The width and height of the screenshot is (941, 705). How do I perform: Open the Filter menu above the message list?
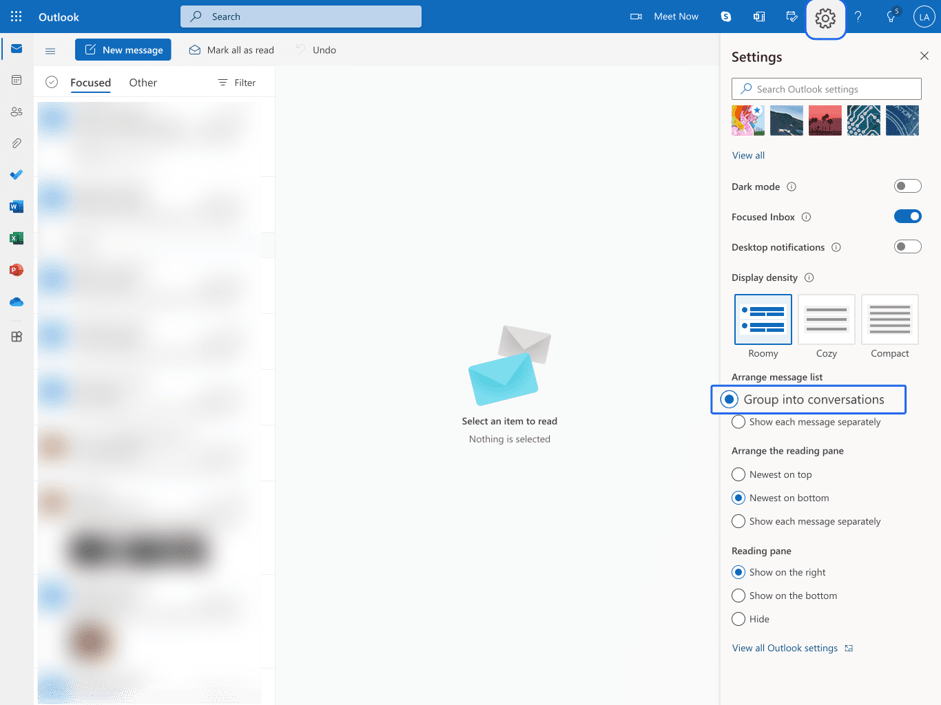coord(236,82)
